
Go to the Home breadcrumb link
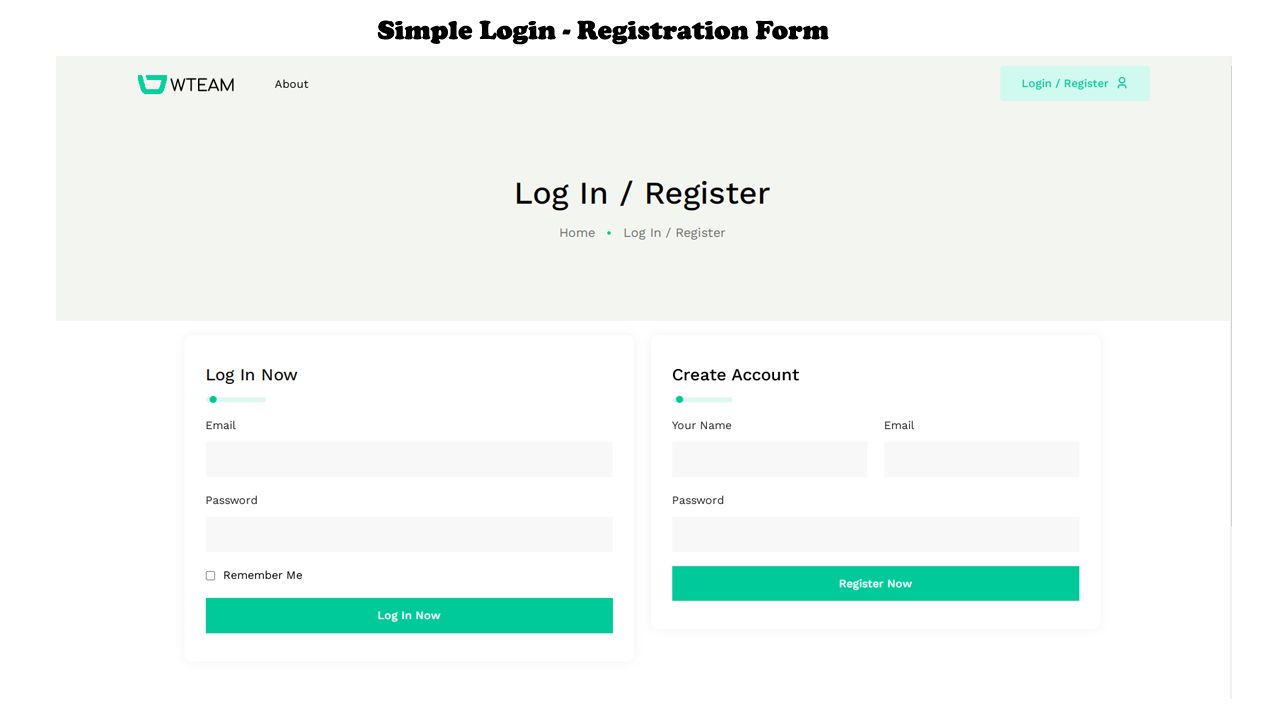pyautogui.click(x=577, y=233)
